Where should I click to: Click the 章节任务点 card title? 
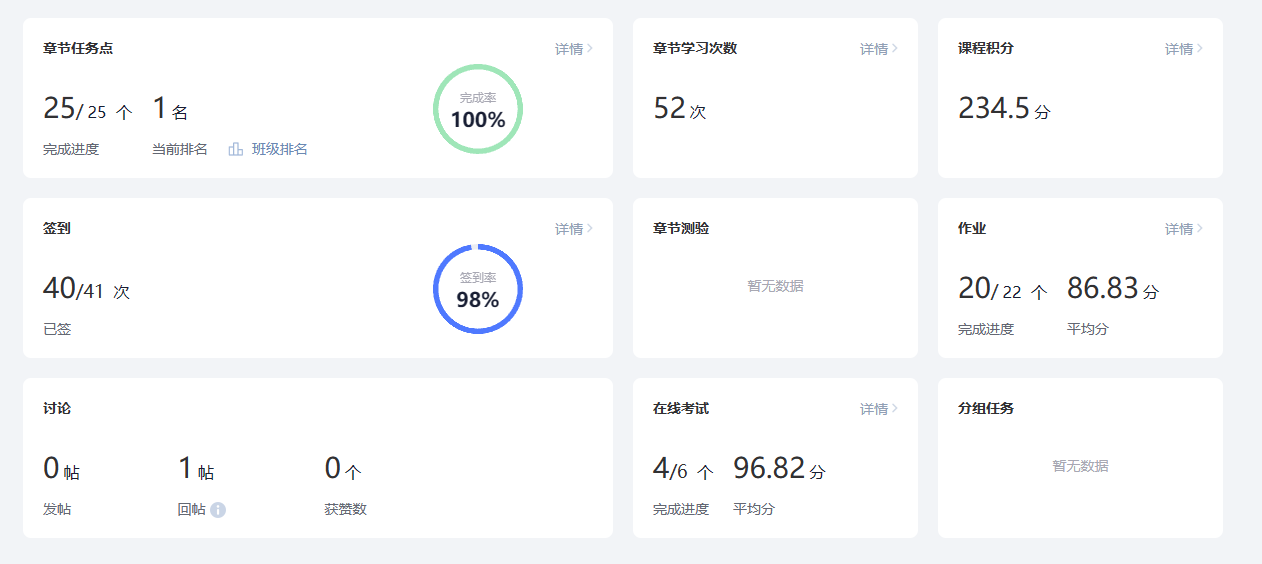click(78, 48)
